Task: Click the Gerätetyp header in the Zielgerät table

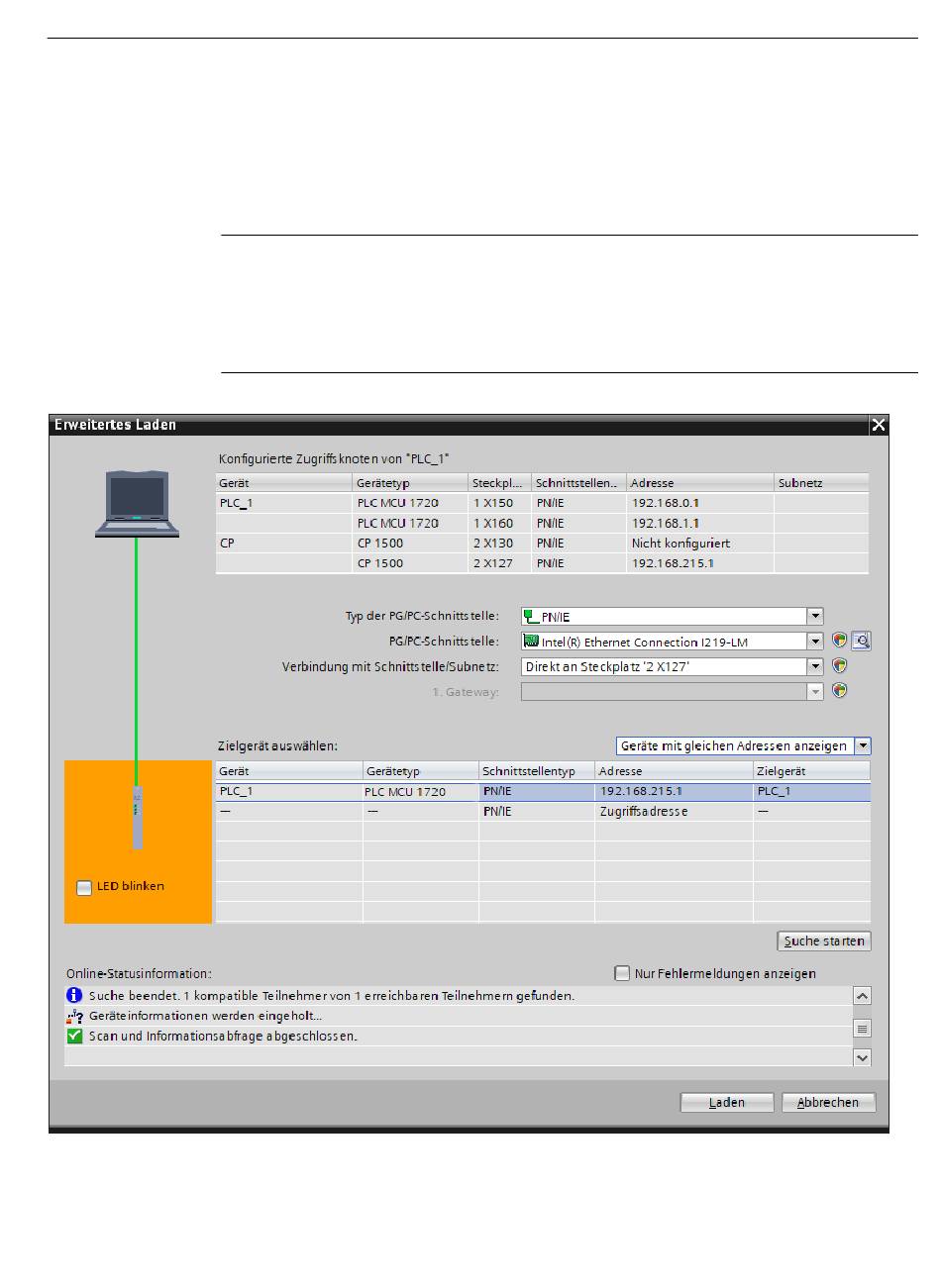Action: [421, 771]
